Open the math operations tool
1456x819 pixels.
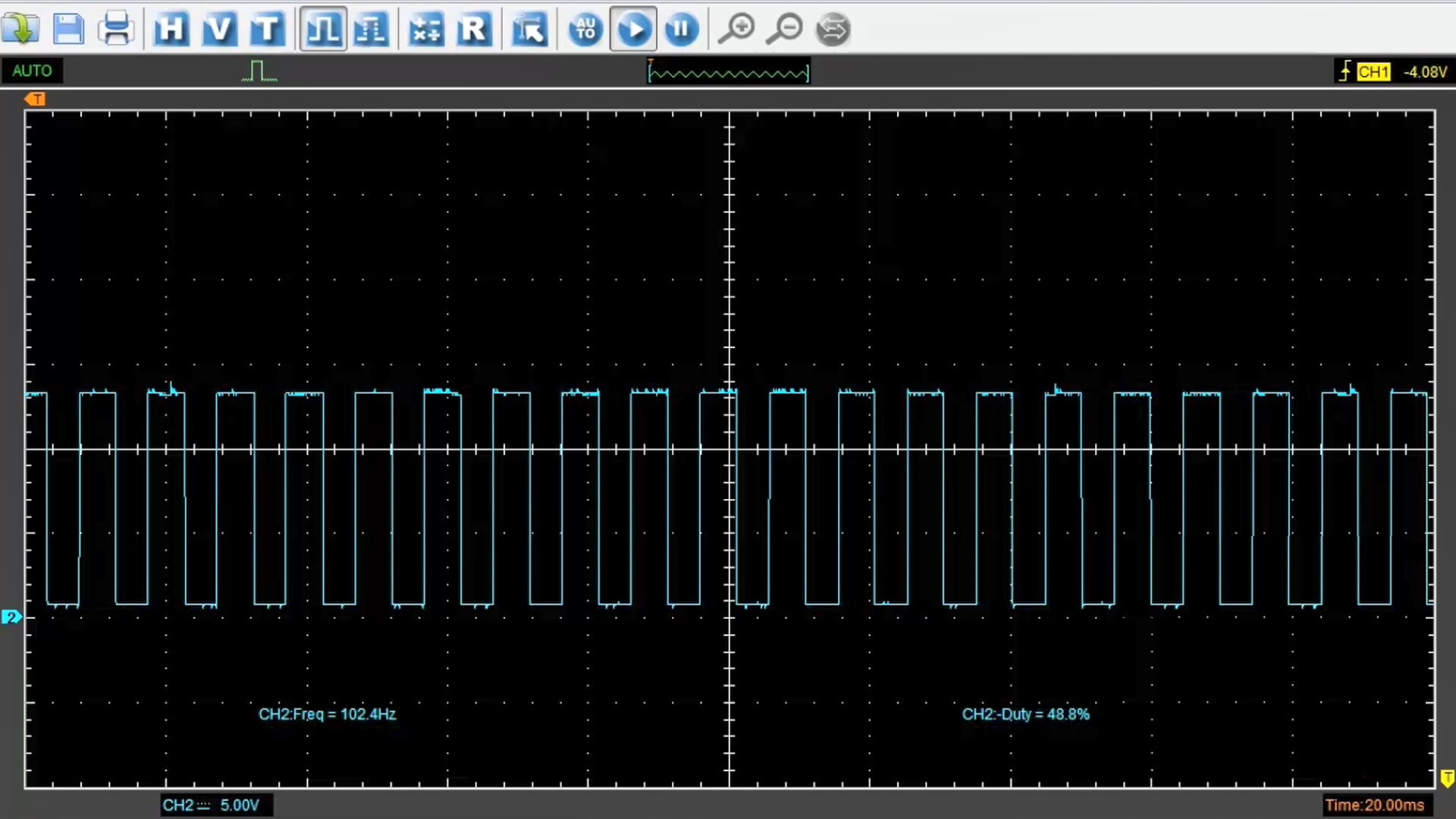(x=425, y=29)
